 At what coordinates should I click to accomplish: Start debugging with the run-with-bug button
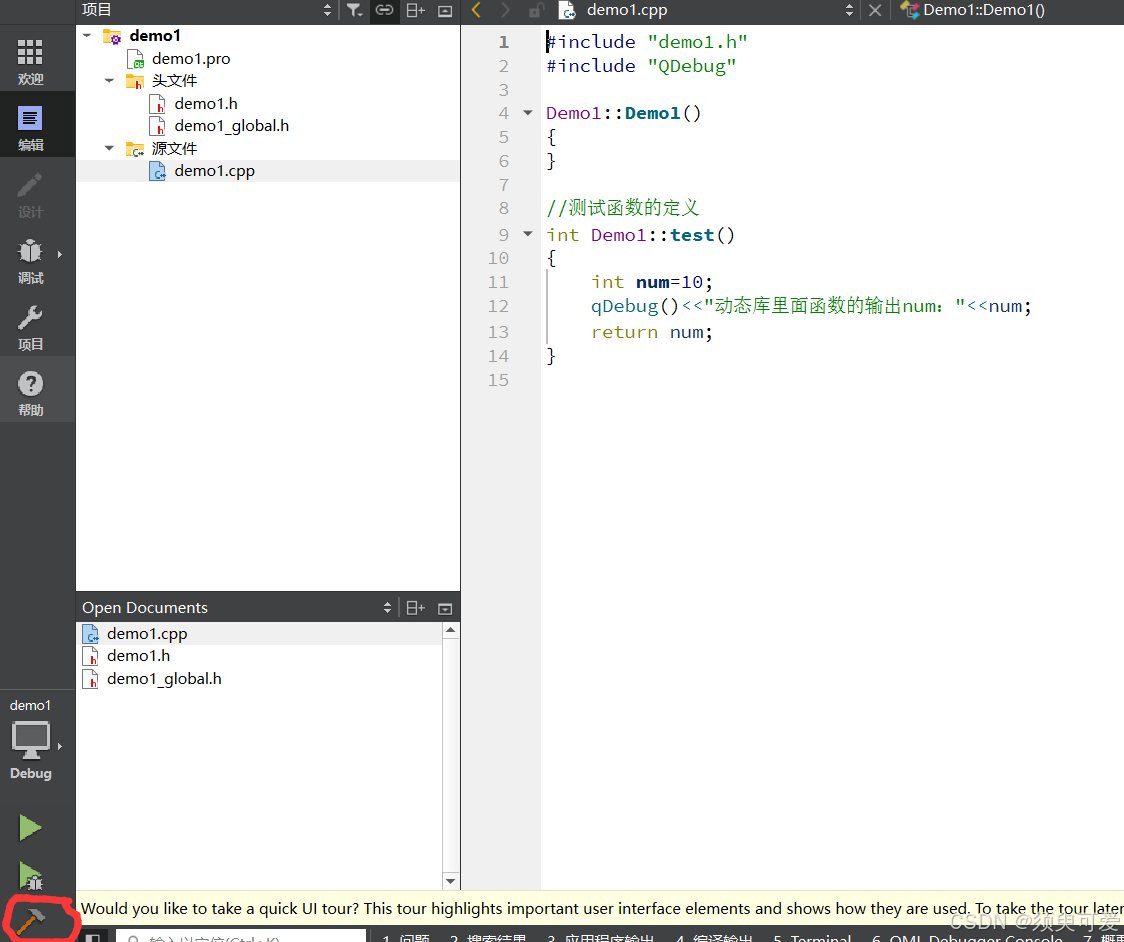(30, 875)
